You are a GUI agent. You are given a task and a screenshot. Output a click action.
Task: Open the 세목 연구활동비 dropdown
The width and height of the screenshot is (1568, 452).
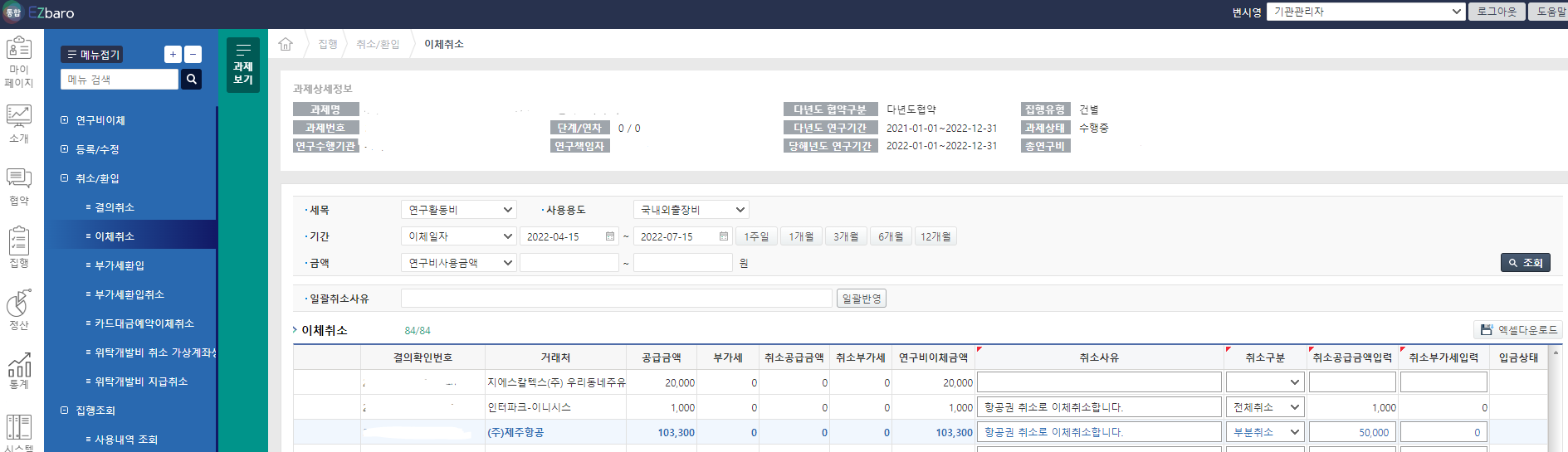point(459,210)
